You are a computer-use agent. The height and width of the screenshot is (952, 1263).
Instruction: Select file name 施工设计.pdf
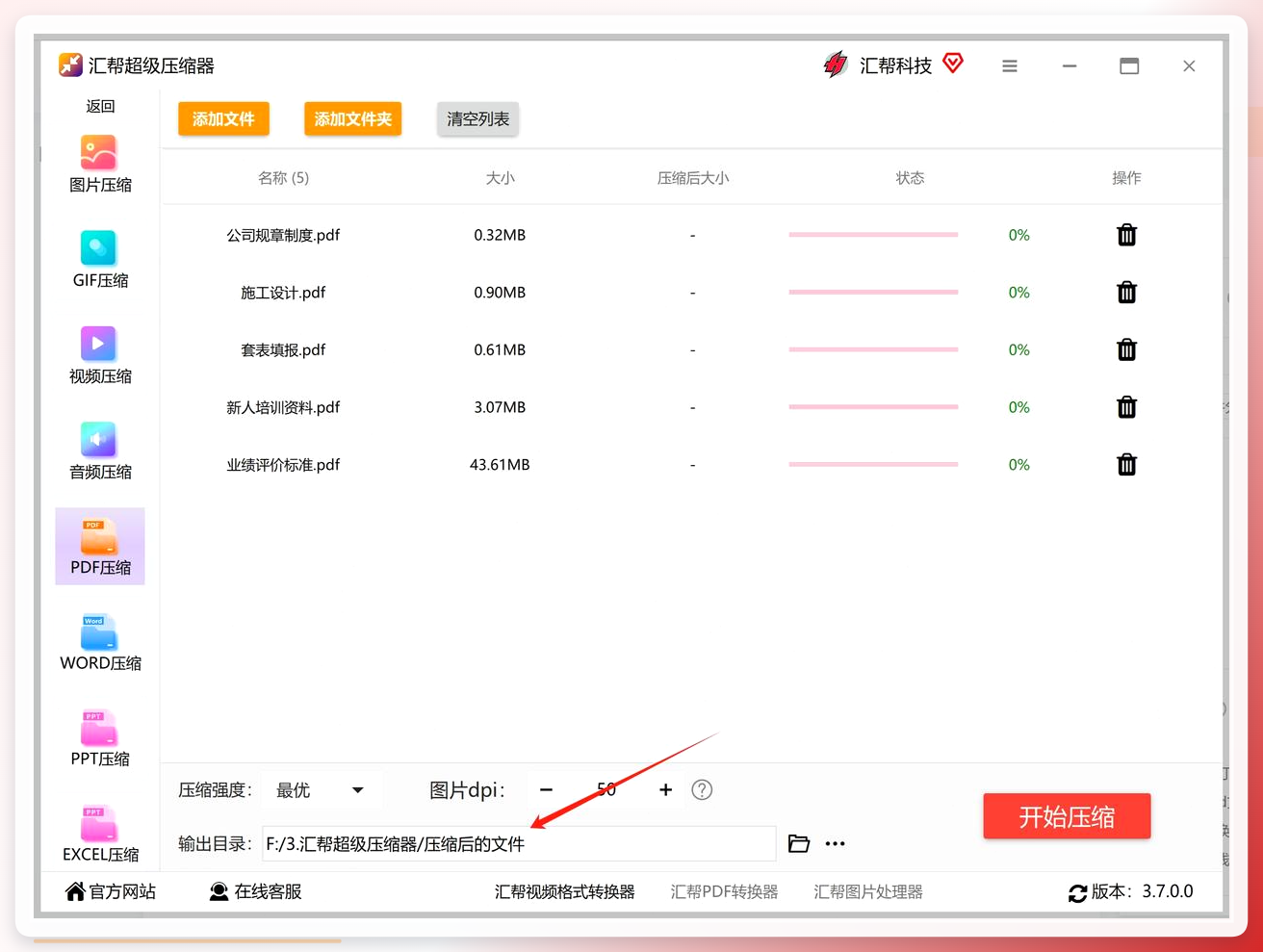click(283, 293)
